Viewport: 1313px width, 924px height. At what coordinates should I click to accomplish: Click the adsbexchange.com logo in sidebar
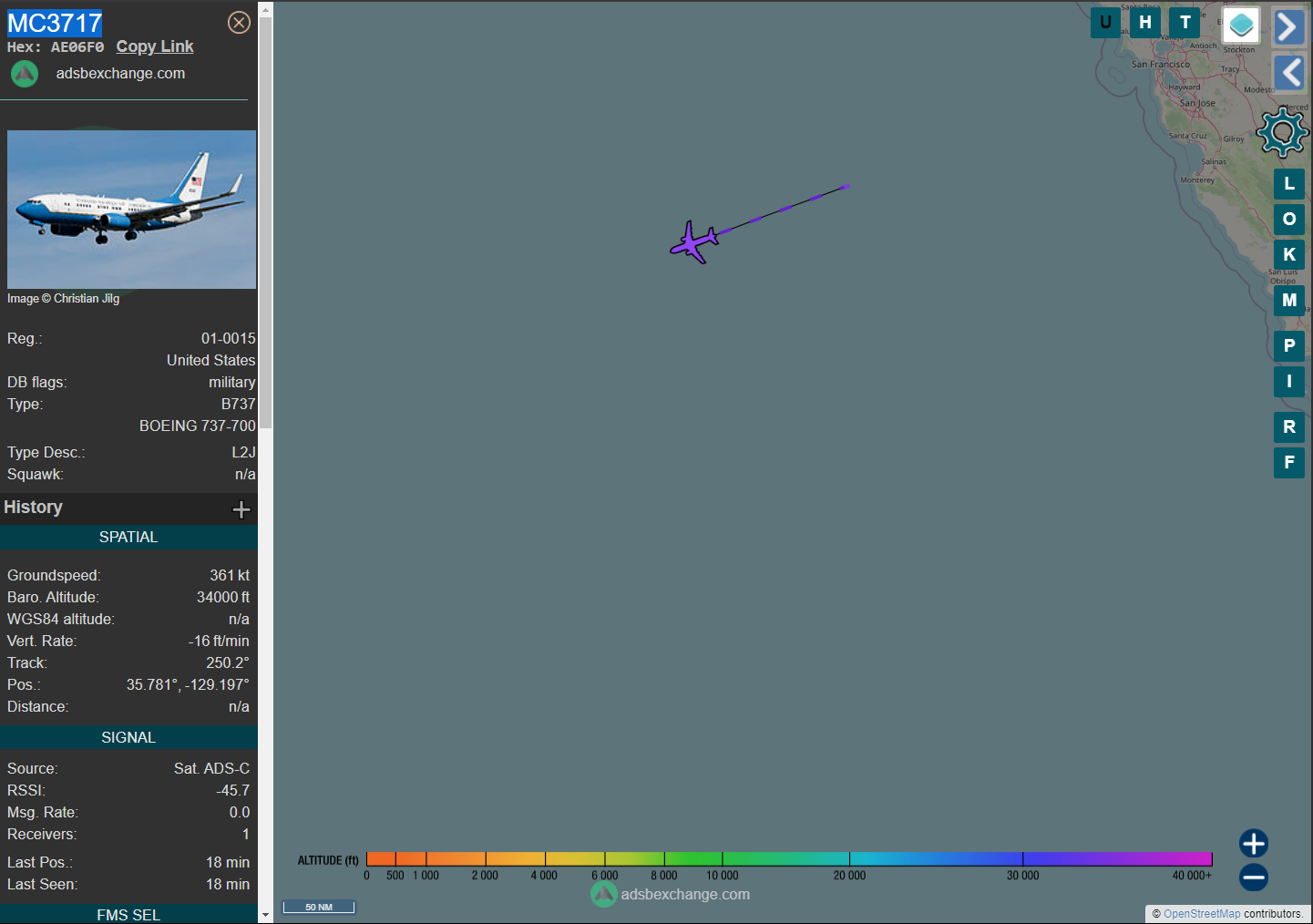[x=25, y=74]
